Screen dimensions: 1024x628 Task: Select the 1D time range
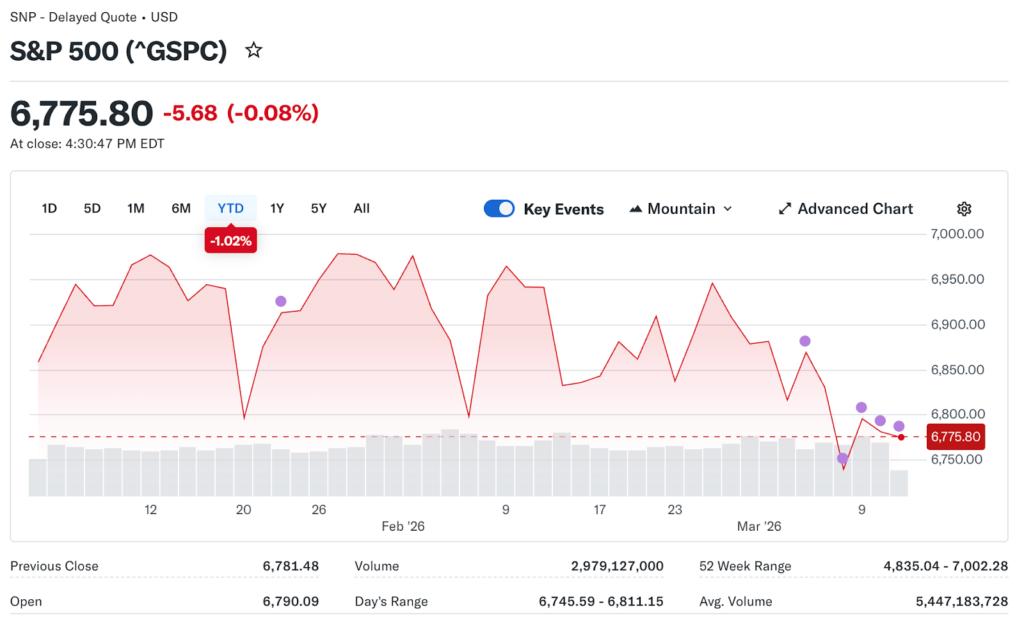click(49, 209)
